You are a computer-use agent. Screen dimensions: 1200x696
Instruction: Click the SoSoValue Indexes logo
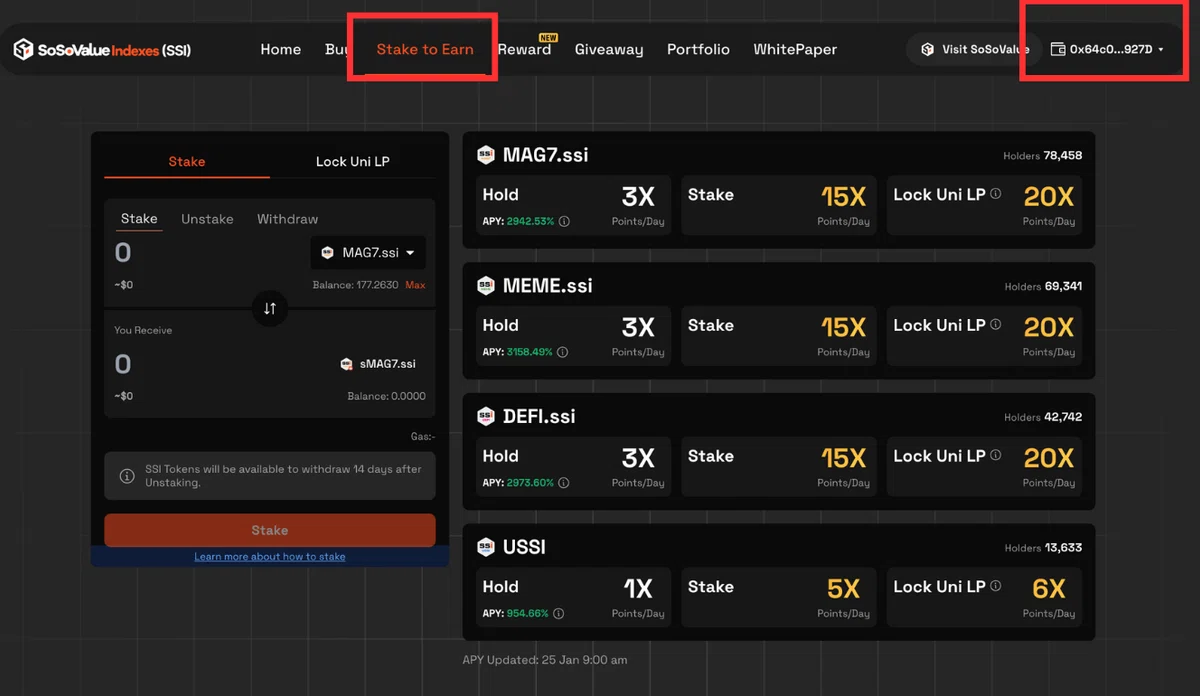pos(102,49)
